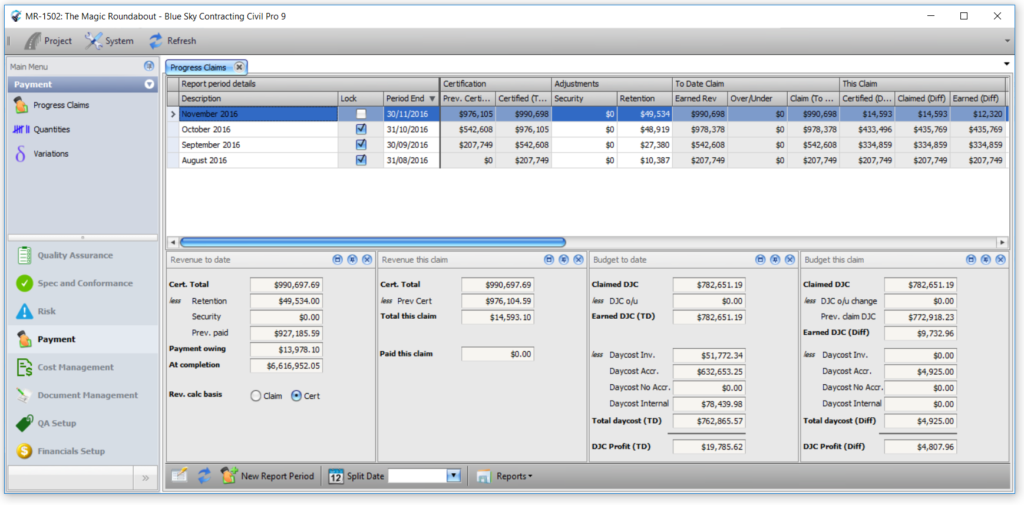
Task: Open the Reports dropdown menu
Action: click(504, 476)
